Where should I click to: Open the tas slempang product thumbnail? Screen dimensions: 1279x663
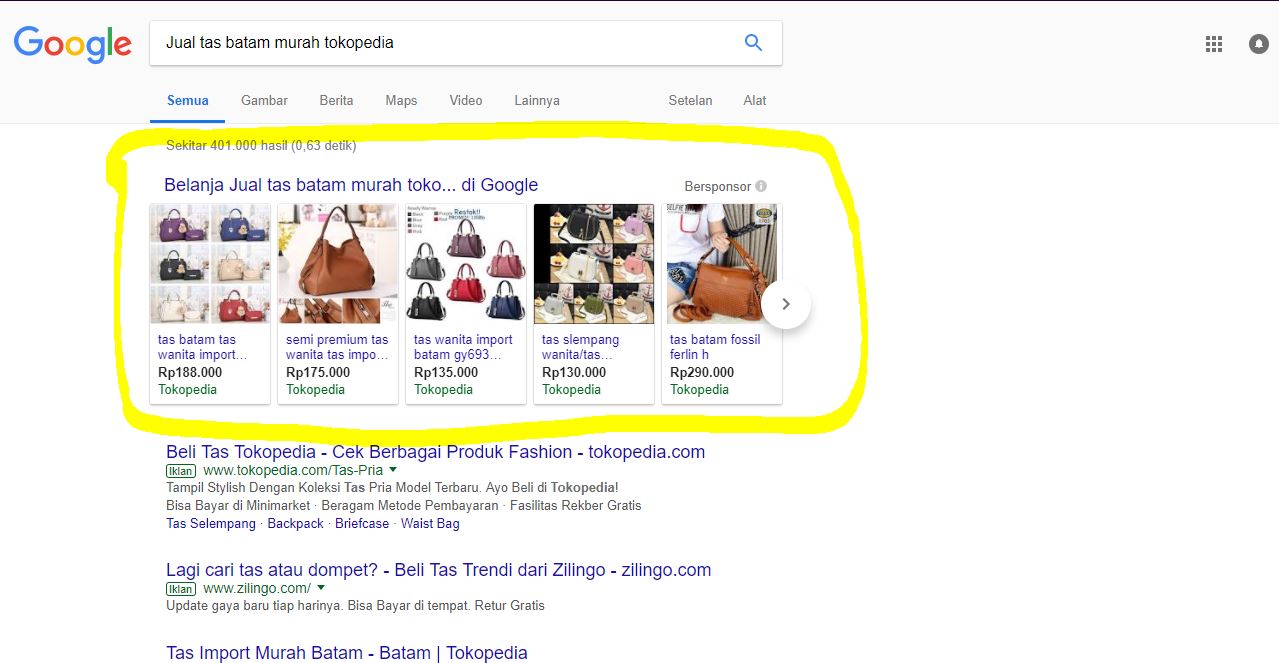pyautogui.click(x=594, y=264)
